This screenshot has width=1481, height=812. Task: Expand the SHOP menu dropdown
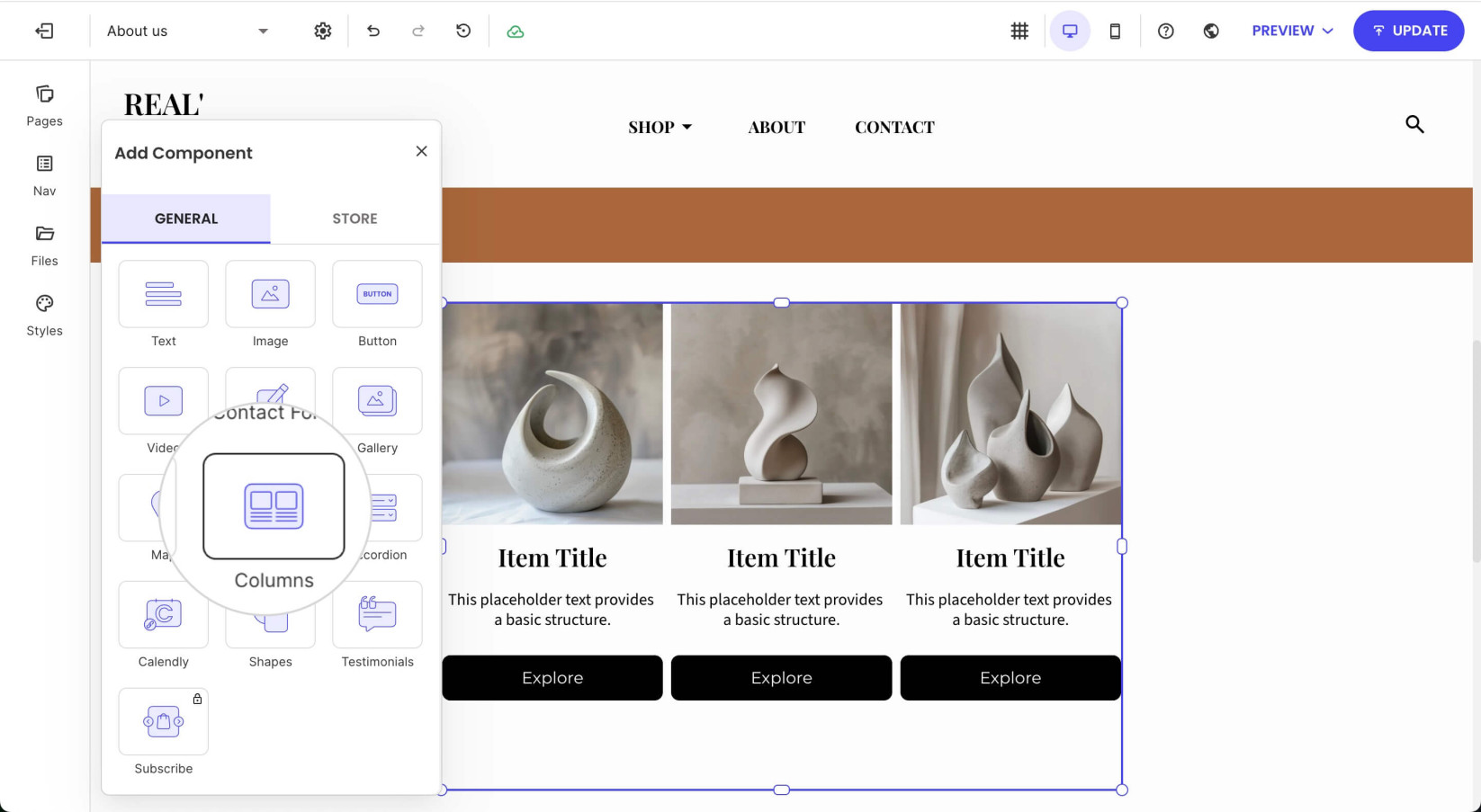[660, 127]
